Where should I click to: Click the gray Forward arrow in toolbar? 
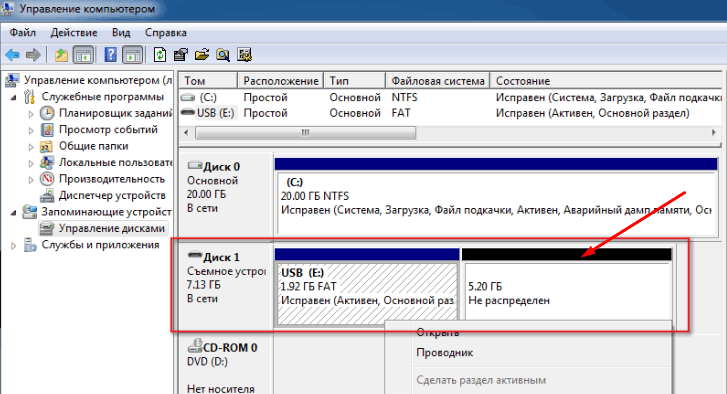[x=33, y=55]
